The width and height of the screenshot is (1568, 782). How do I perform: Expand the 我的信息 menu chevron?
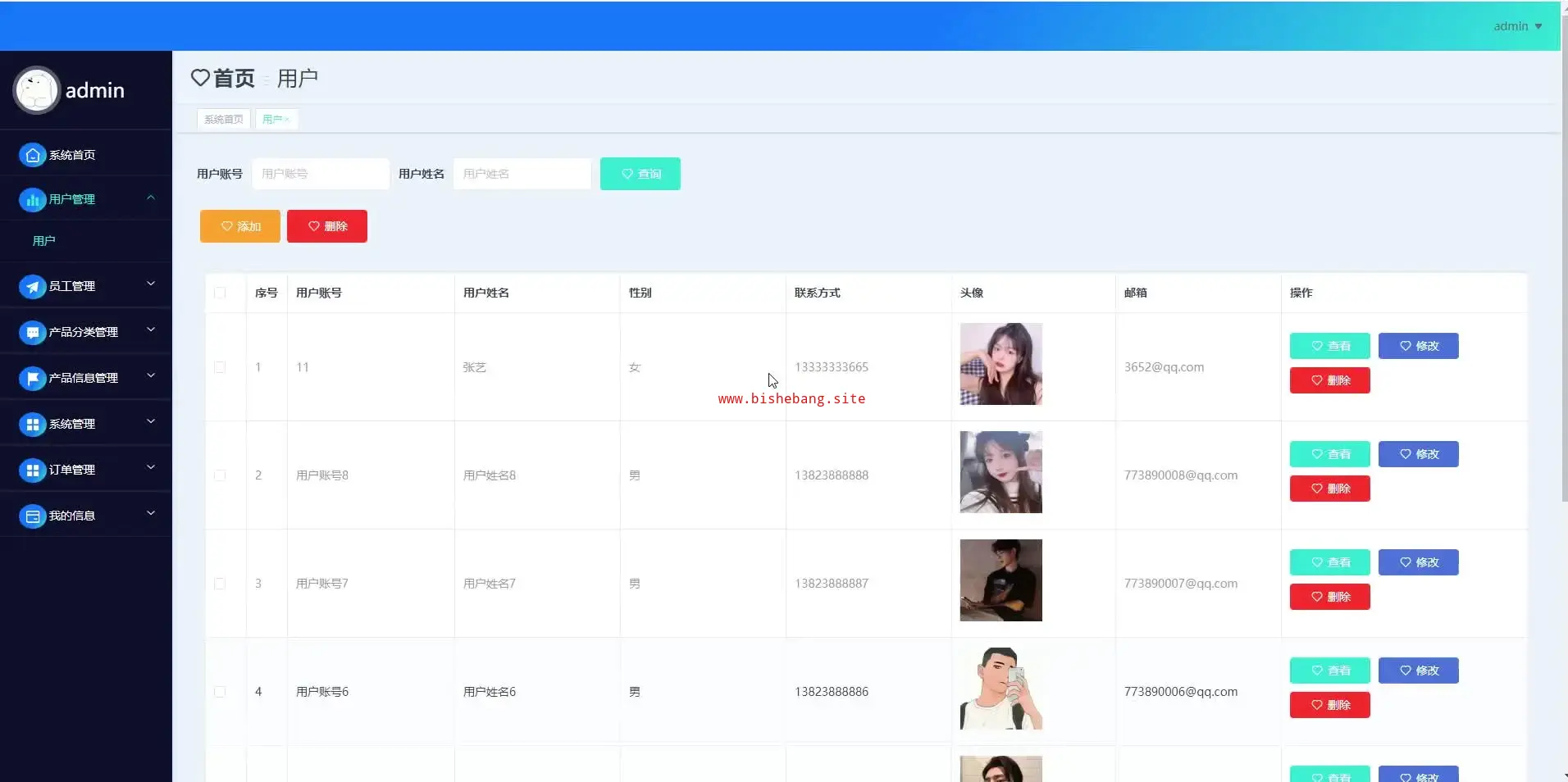[x=151, y=513]
